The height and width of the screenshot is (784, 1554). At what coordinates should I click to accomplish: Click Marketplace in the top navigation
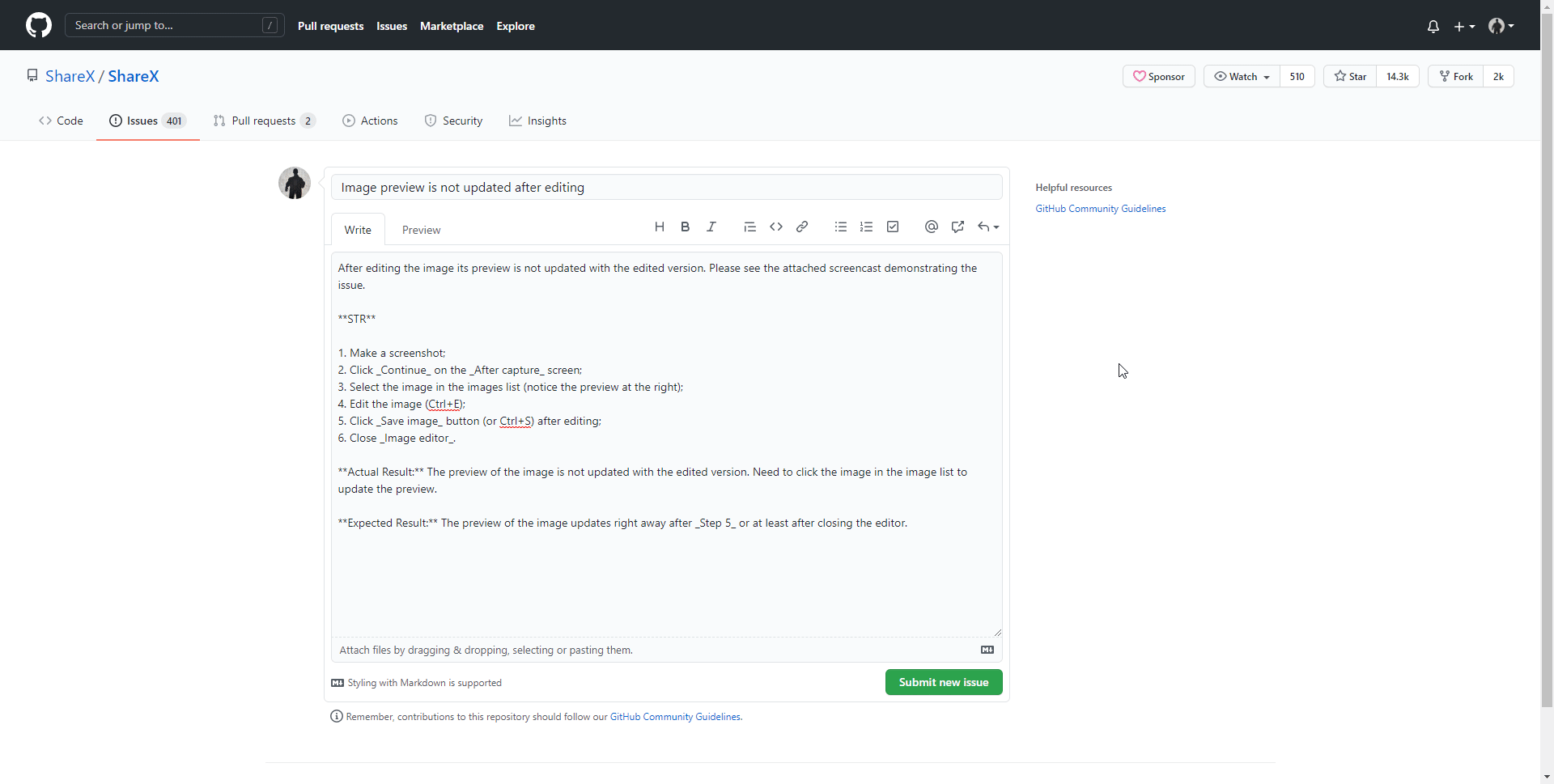(x=452, y=26)
